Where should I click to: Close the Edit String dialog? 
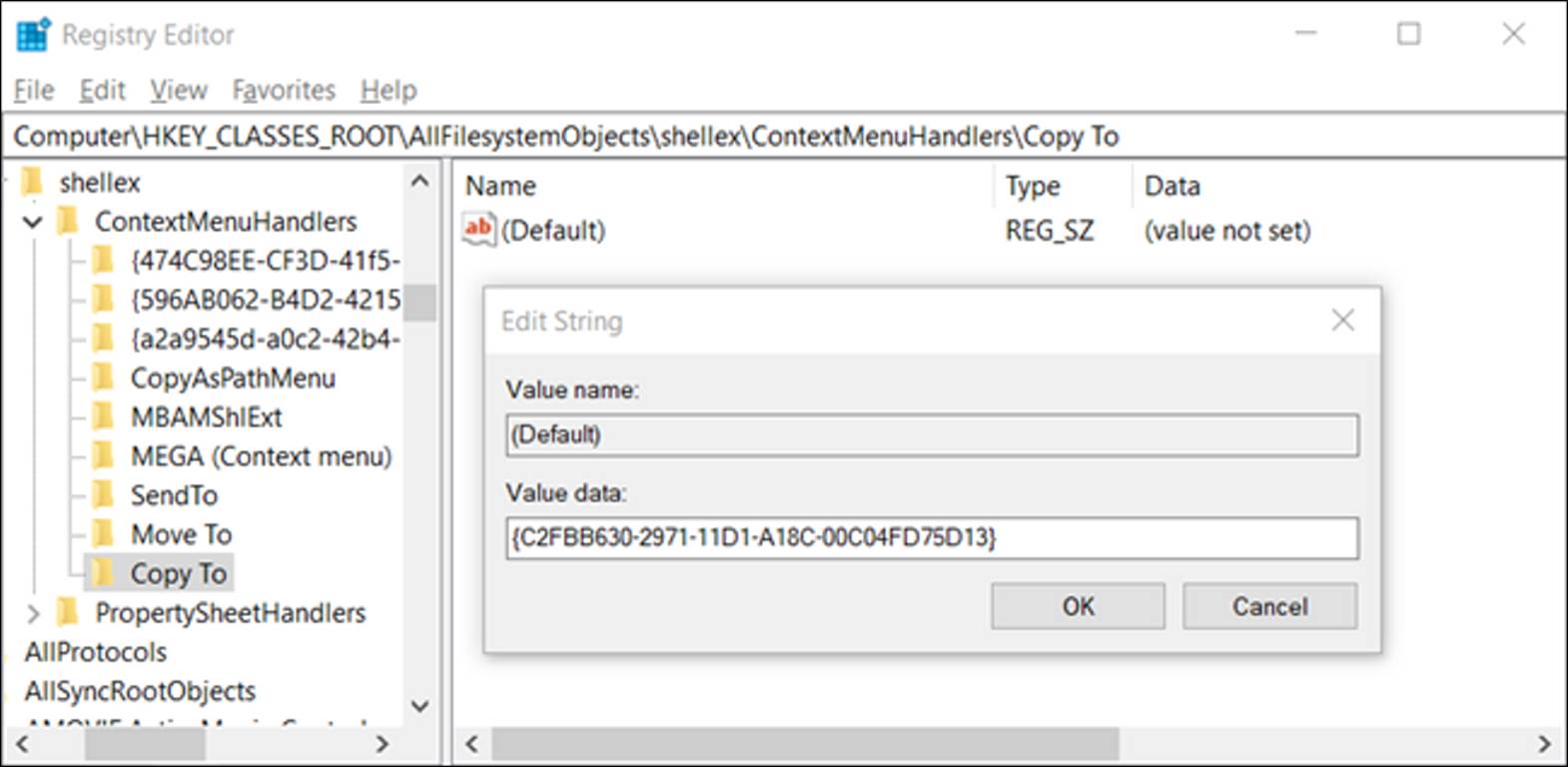(x=1342, y=321)
